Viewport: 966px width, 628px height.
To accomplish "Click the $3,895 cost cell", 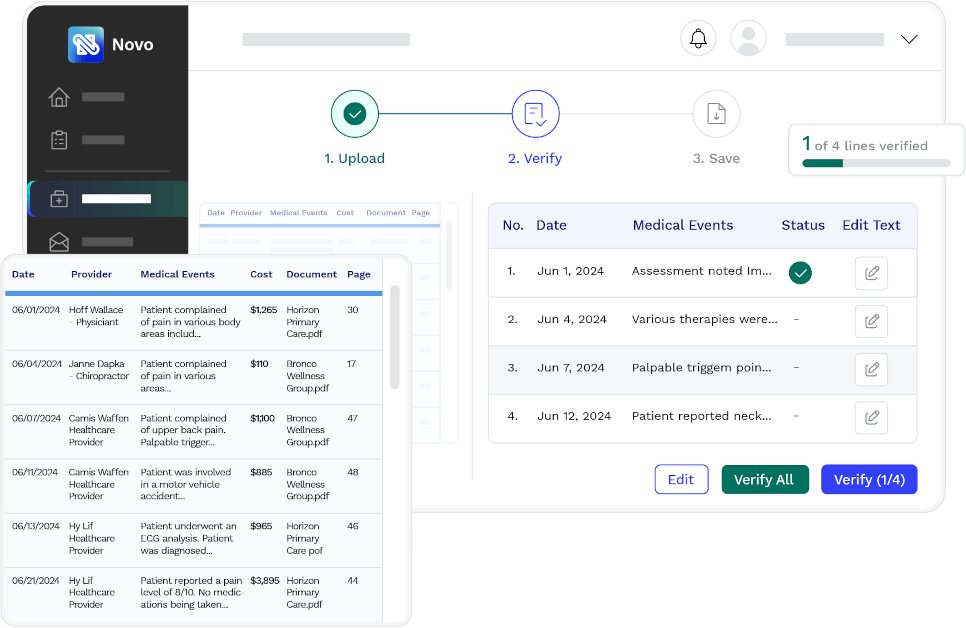I will pyautogui.click(x=264, y=581).
